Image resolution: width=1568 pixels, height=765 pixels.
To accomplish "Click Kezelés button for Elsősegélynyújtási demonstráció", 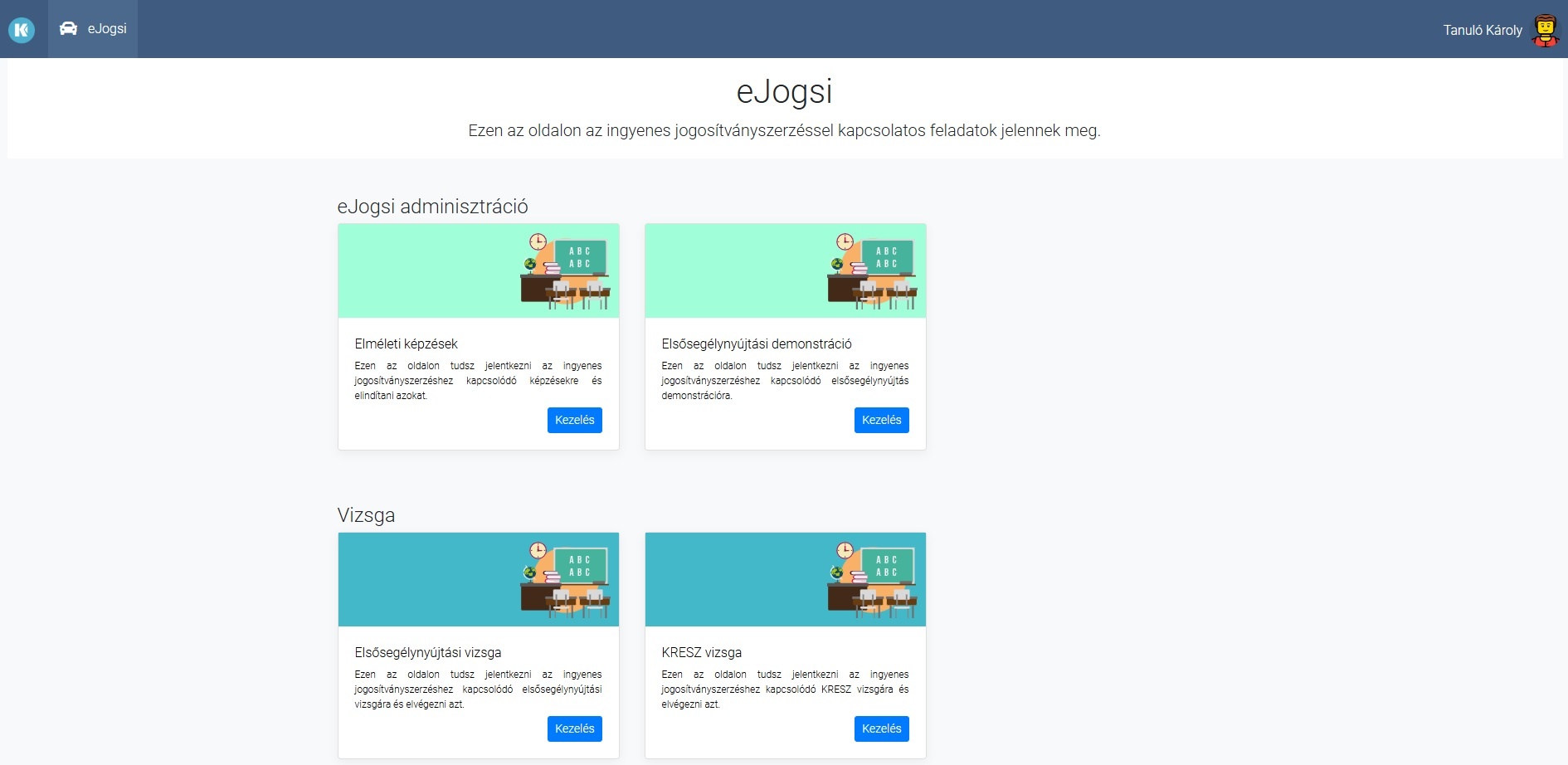I will pyautogui.click(x=882, y=420).
